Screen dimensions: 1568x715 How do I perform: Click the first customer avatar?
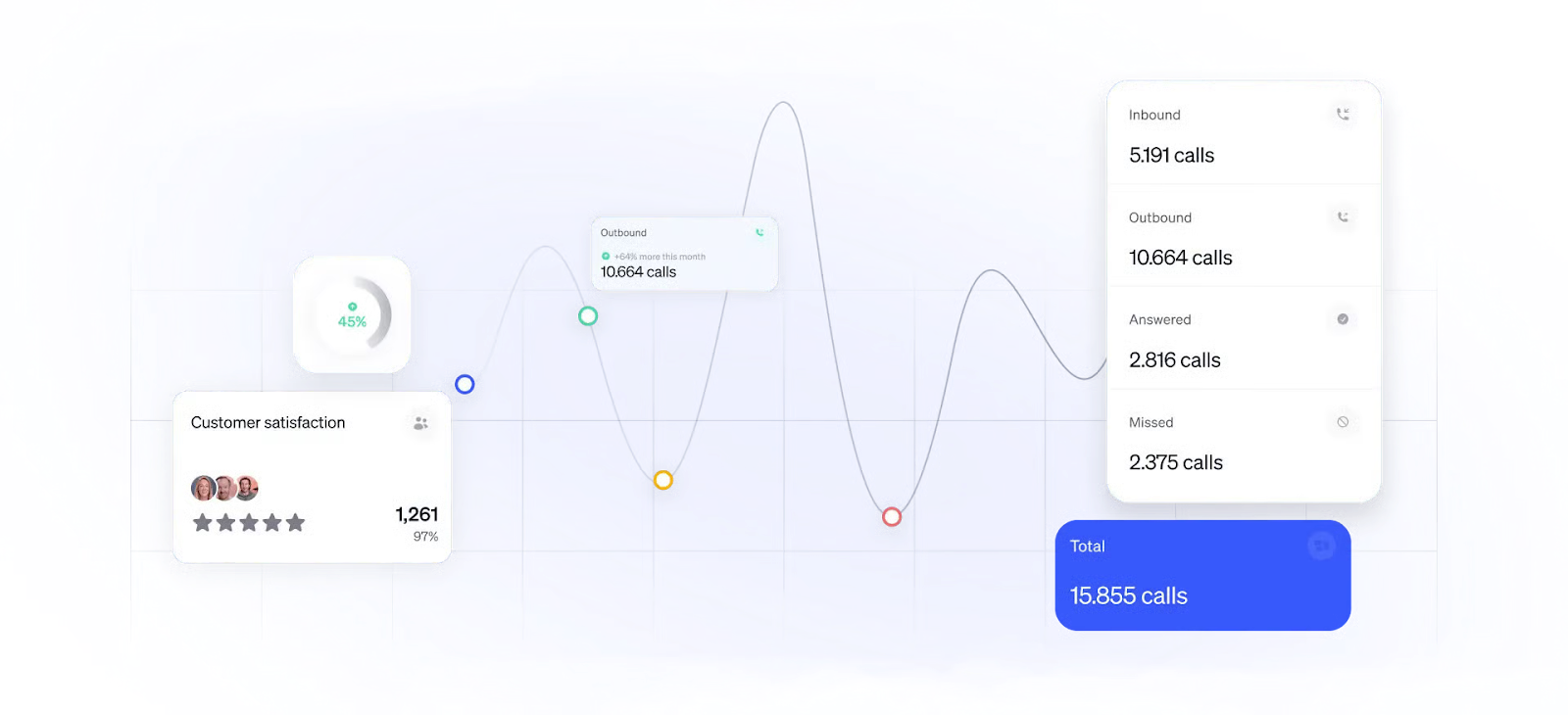pyautogui.click(x=203, y=488)
